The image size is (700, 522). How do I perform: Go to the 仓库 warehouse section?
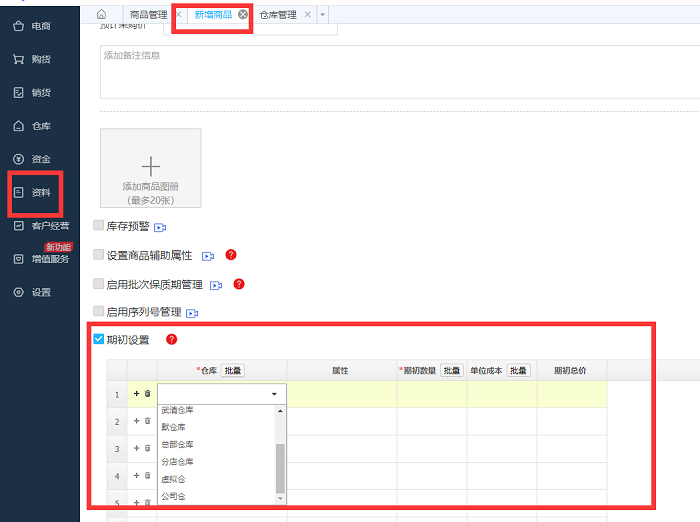39,126
